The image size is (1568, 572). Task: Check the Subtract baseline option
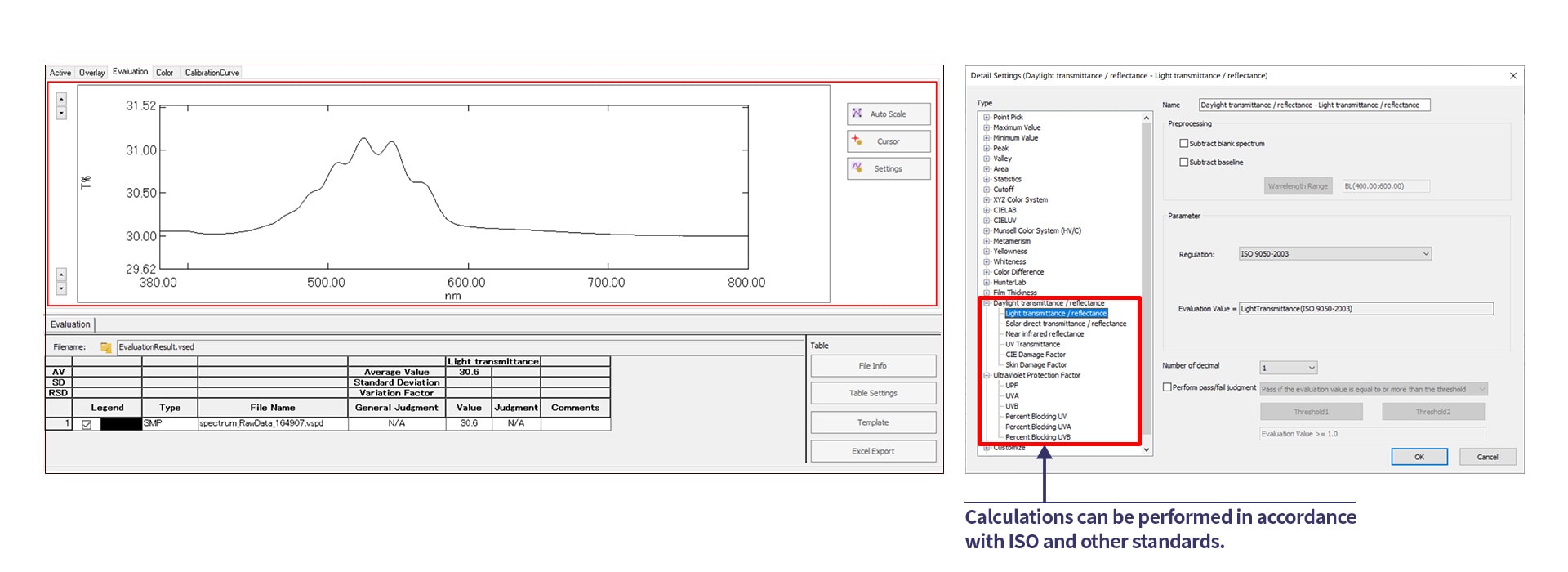click(x=1183, y=162)
